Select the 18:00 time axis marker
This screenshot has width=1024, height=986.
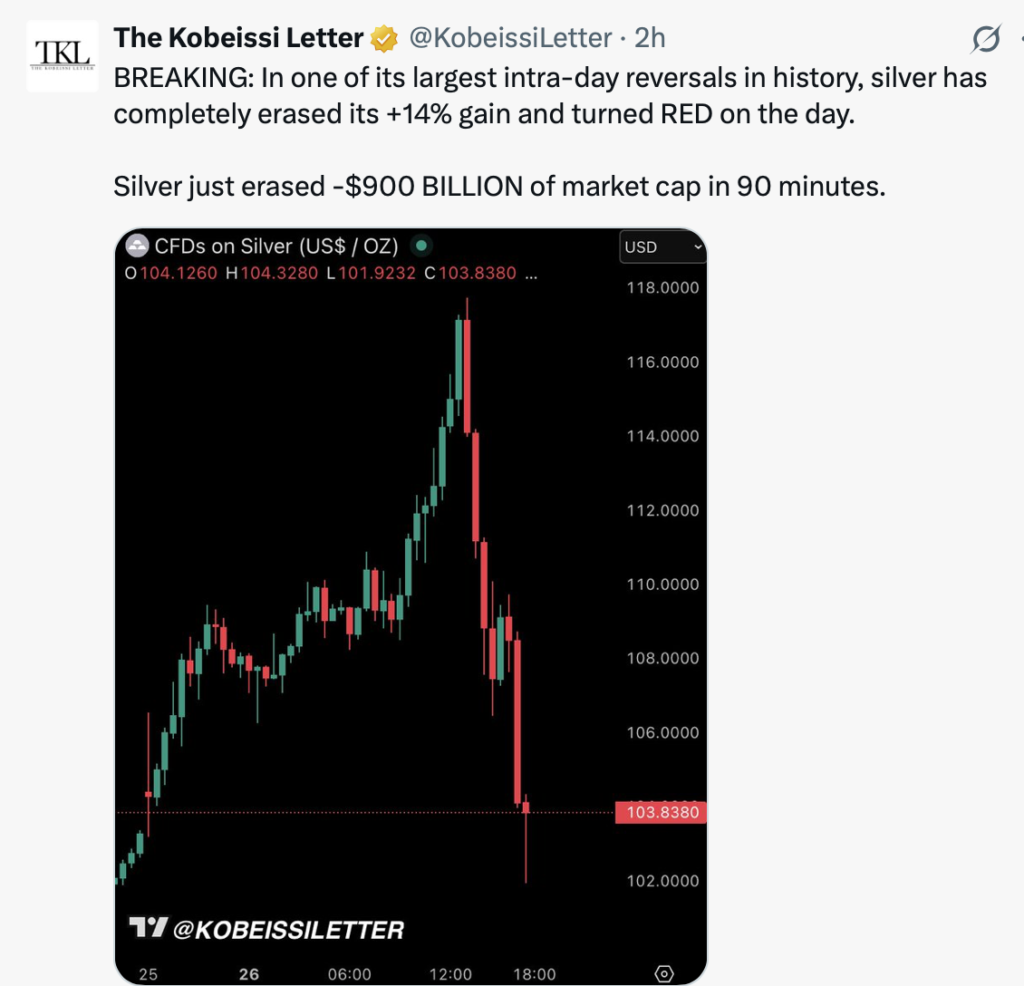coord(535,973)
